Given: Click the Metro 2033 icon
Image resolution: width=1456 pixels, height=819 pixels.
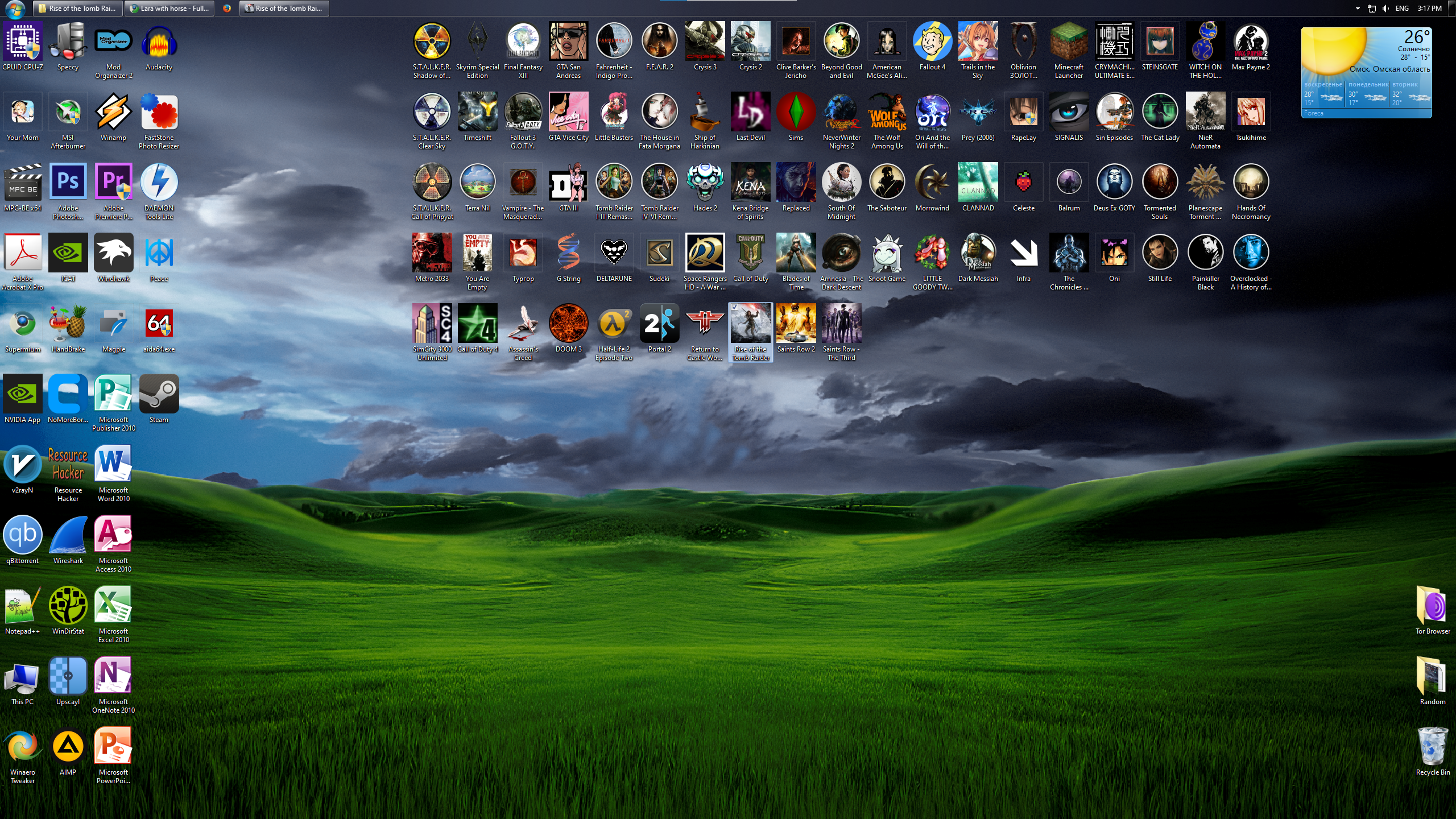Looking at the screenshot, I should (x=432, y=253).
